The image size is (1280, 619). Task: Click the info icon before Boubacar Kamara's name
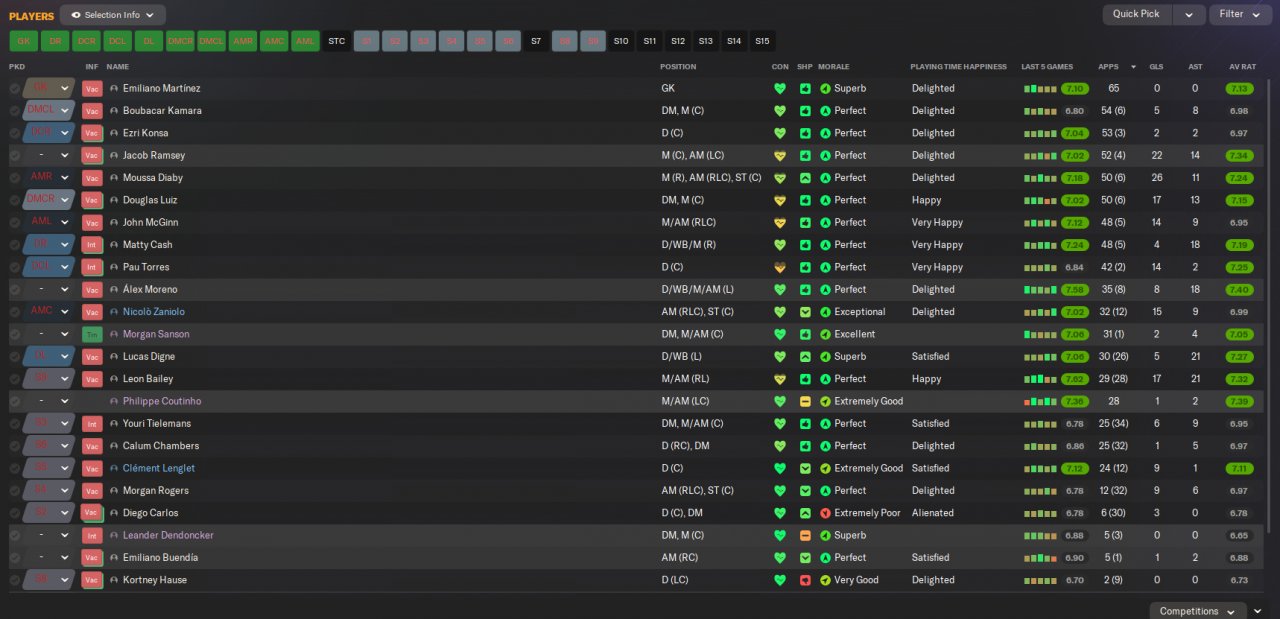point(114,111)
